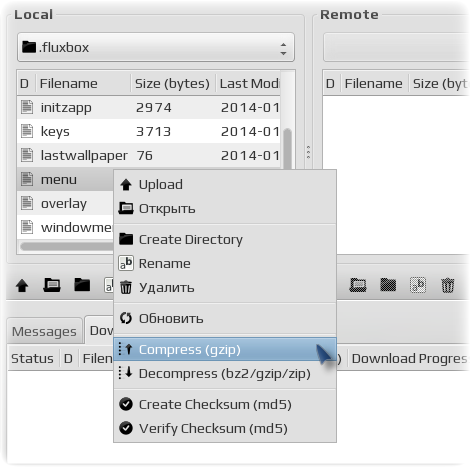Click the local list vertical scrollbar
Screen dimensions: 470x467
click(x=287, y=150)
